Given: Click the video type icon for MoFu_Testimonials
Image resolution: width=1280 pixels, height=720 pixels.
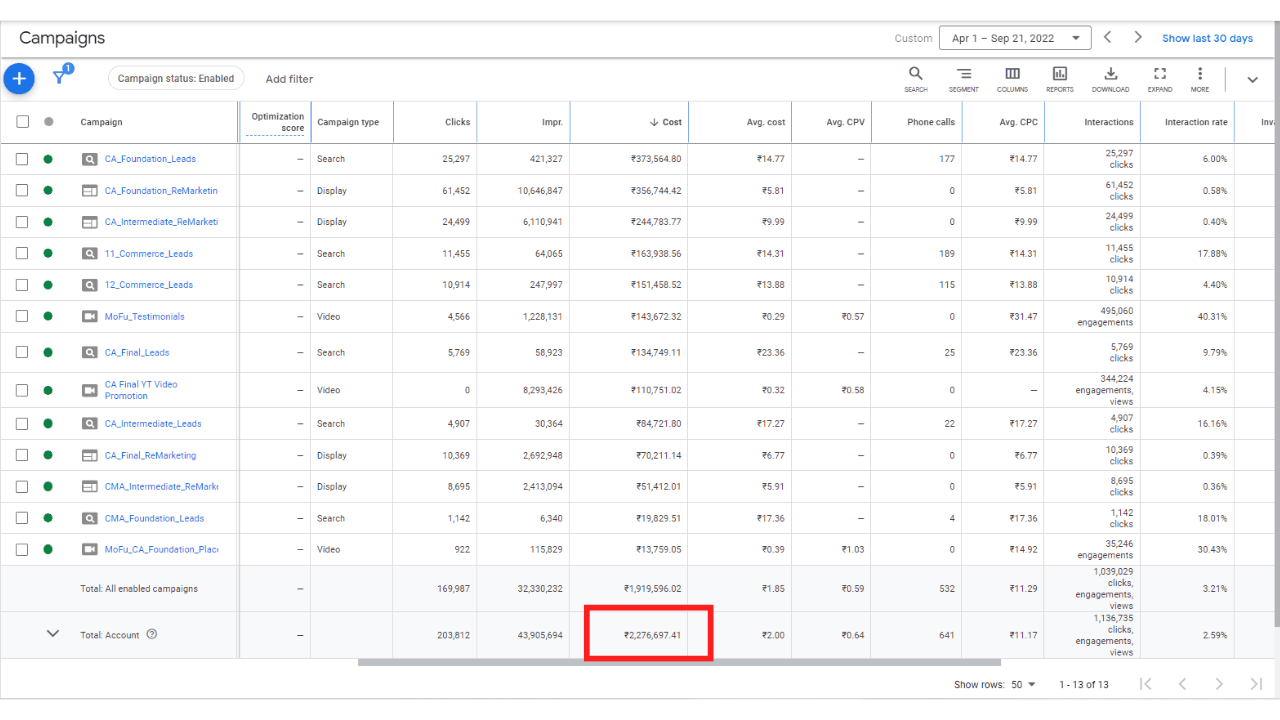Looking at the screenshot, I should click(x=90, y=317).
